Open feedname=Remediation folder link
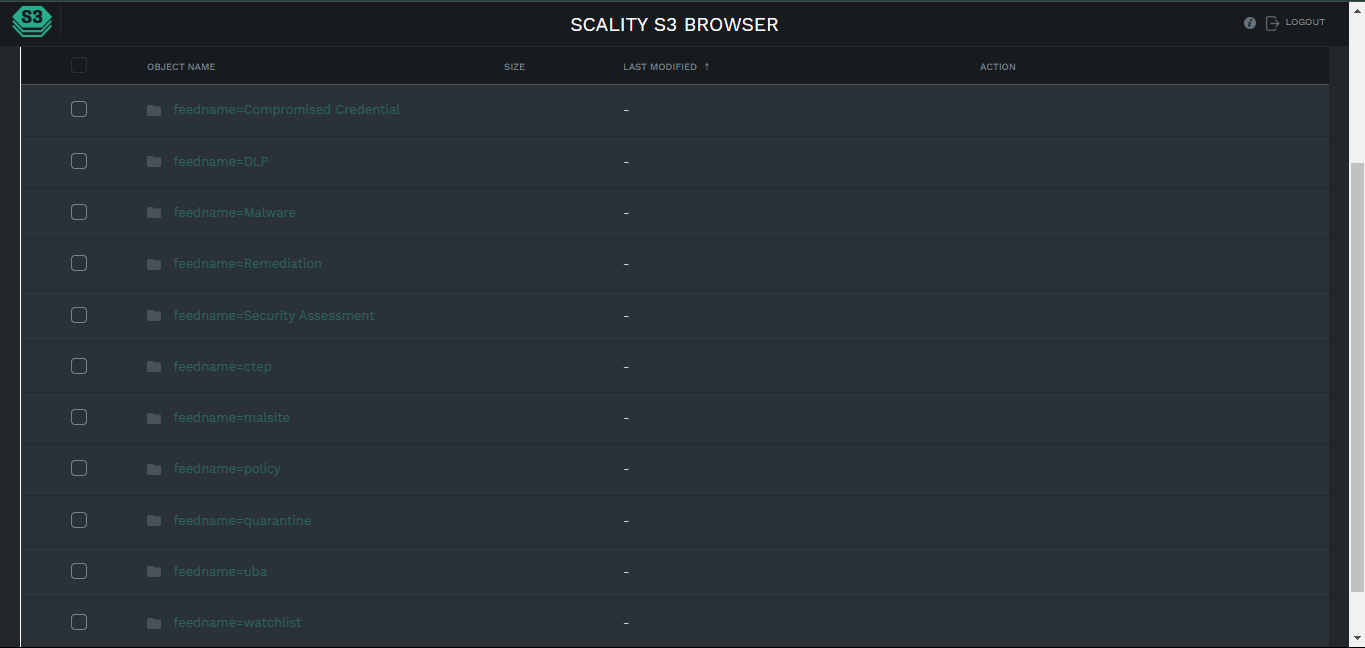This screenshot has width=1365, height=648. click(x=247, y=264)
